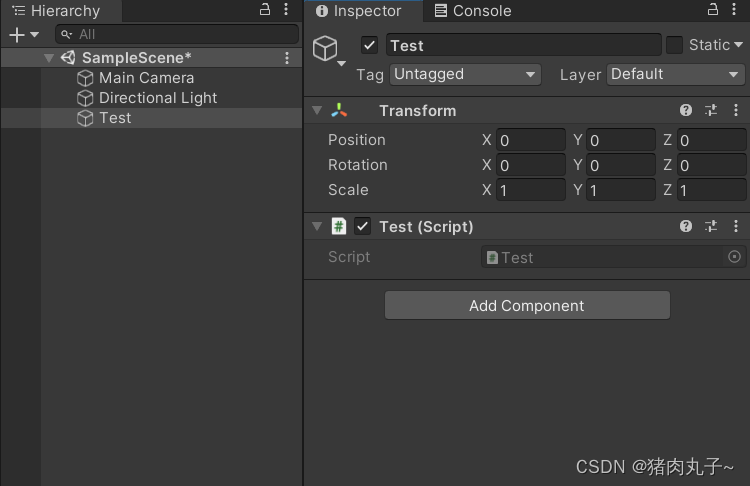Collapse the SampleScene tree node
The height and width of the screenshot is (486, 750).
48,58
